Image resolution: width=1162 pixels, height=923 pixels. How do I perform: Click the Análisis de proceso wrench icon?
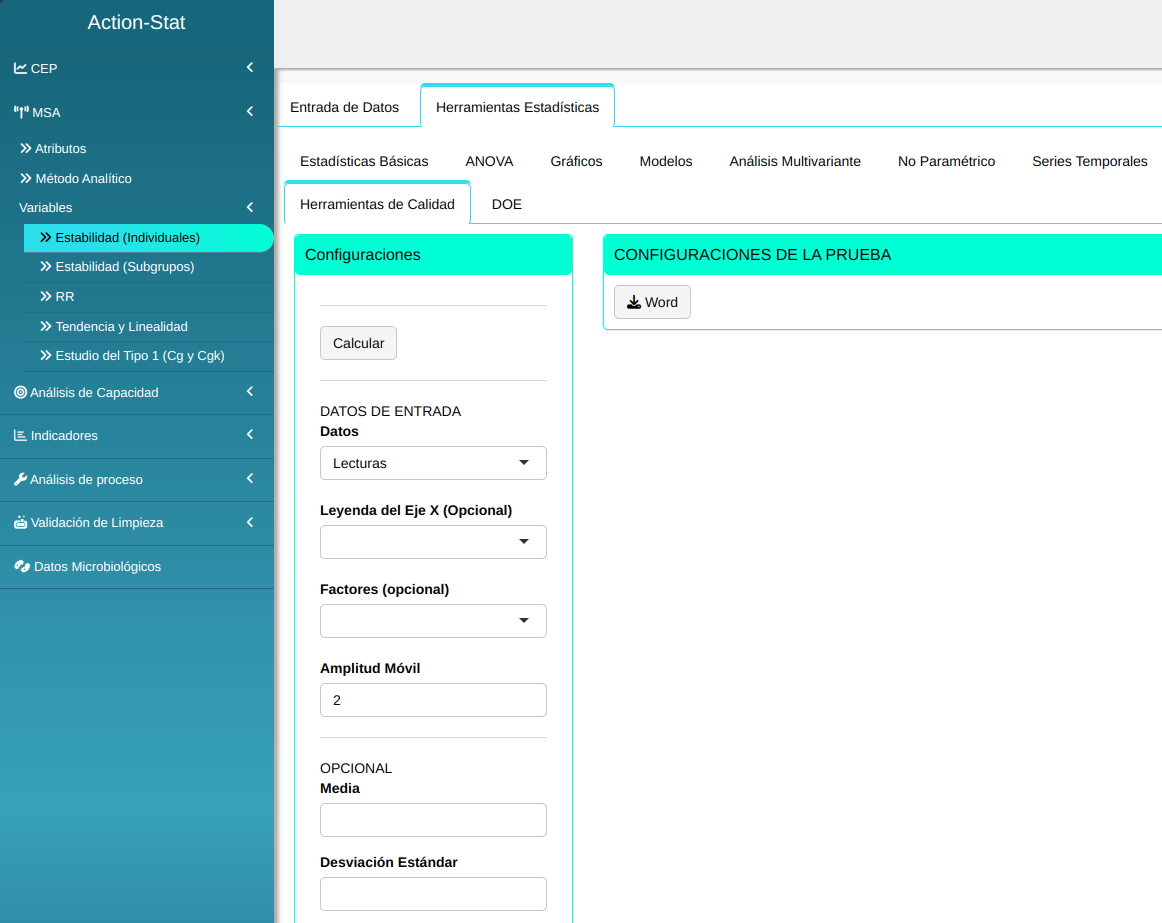(x=20, y=480)
